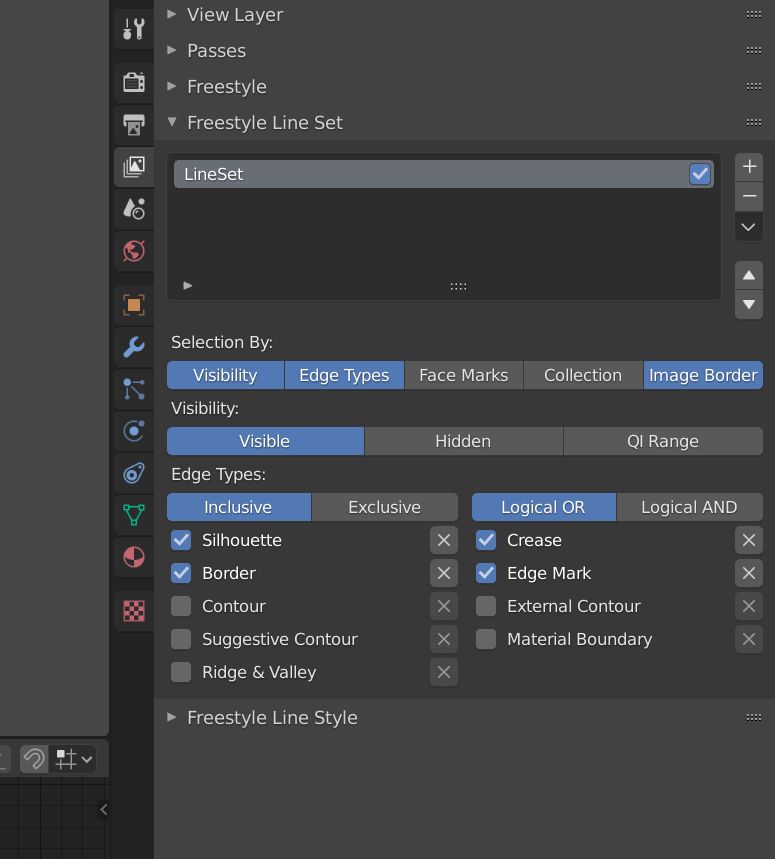Screen dimensions: 775x859
Task: Select Exclusive edge type negation
Action: click(384, 507)
